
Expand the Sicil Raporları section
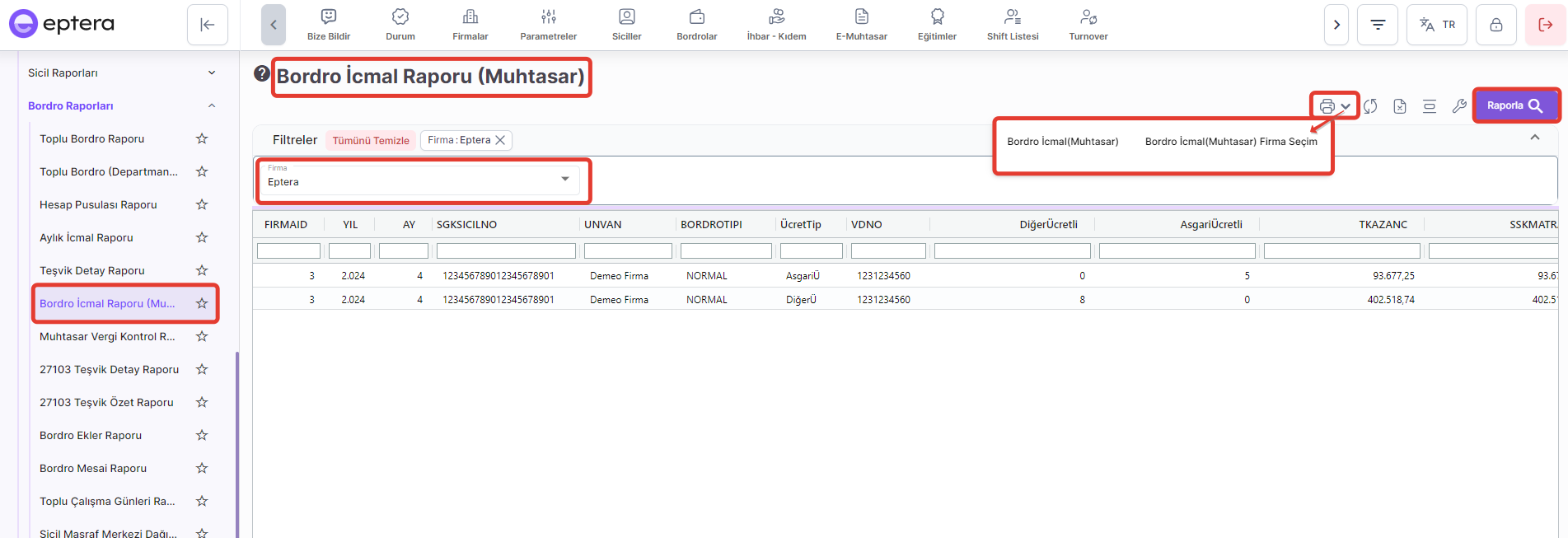pyautogui.click(x=212, y=73)
